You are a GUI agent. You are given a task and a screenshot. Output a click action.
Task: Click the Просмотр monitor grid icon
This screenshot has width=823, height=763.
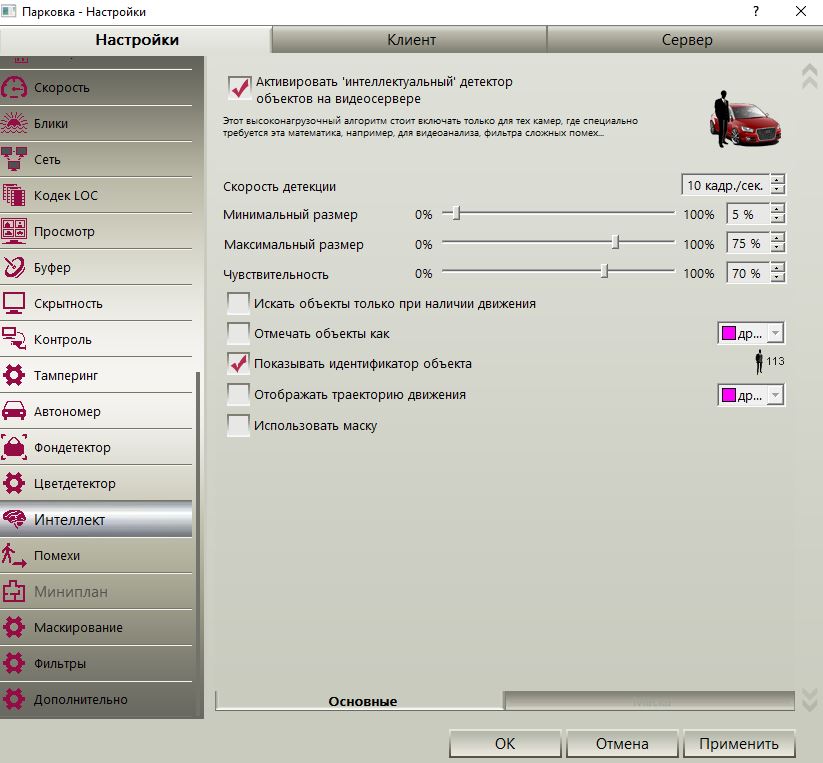tap(14, 231)
